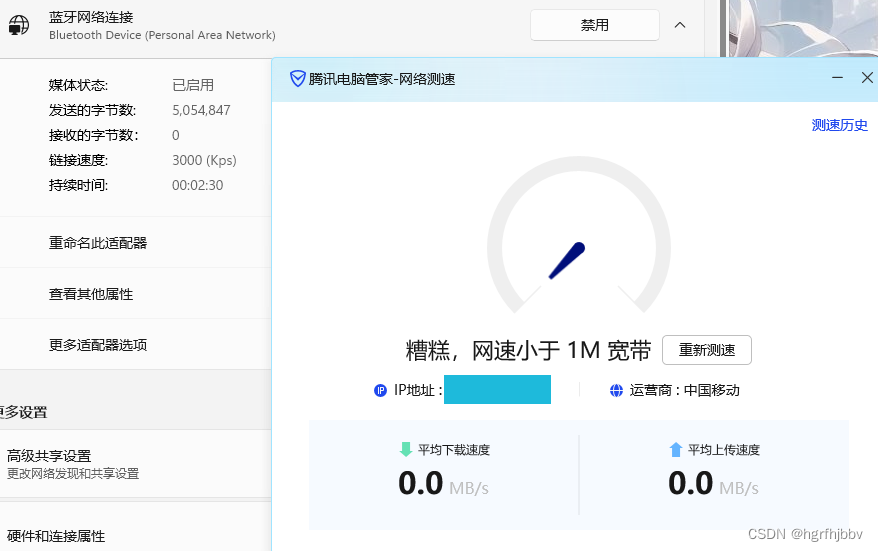Click the 媒体状态 value 已启用
Screen dimensions: 878x551
tap(193, 85)
